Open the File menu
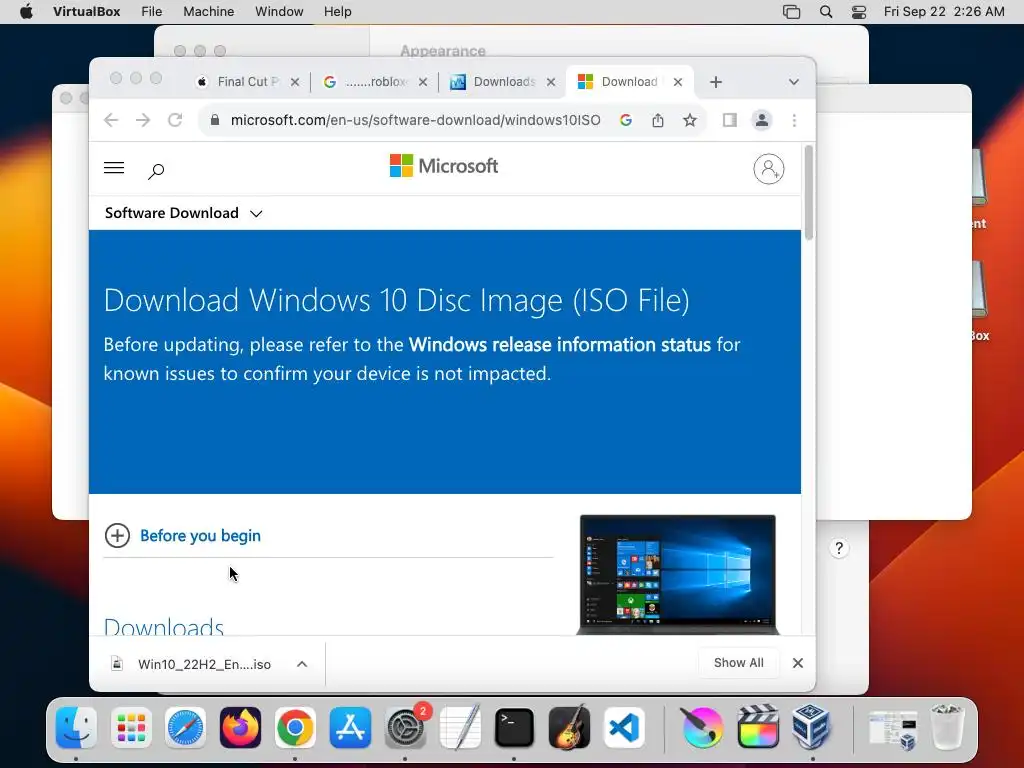The height and width of the screenshot is (768, 1024). (x=152, y=12)
